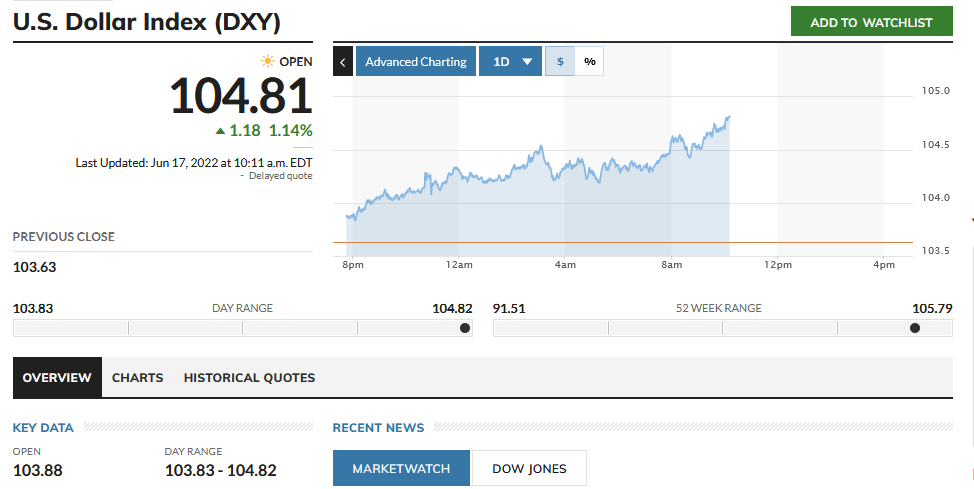Open the 1D time range dropdown
Viewport: 974px width, 489px height.
click(x=510, y=62)
